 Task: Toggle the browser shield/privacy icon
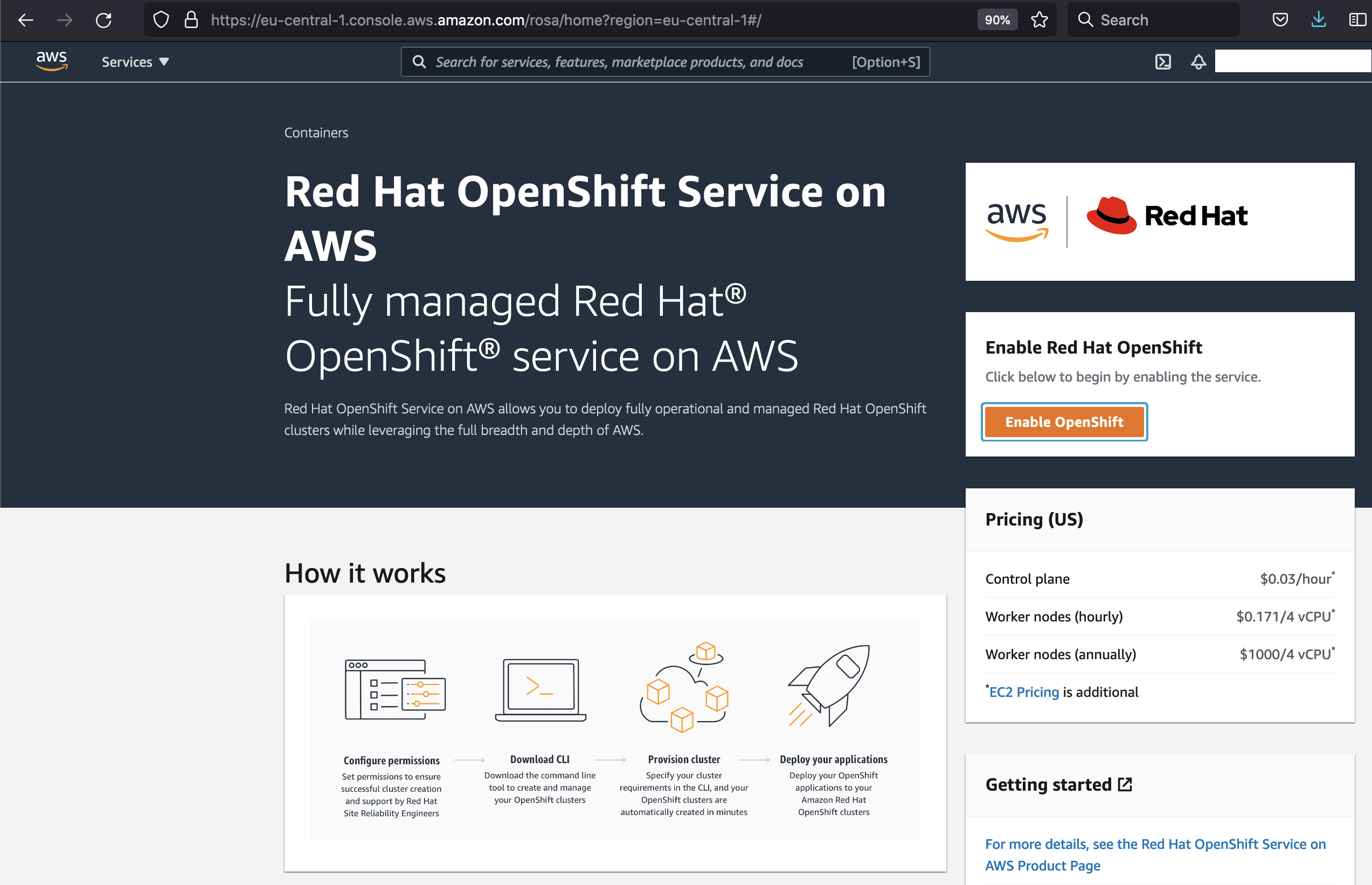(161, 20)
